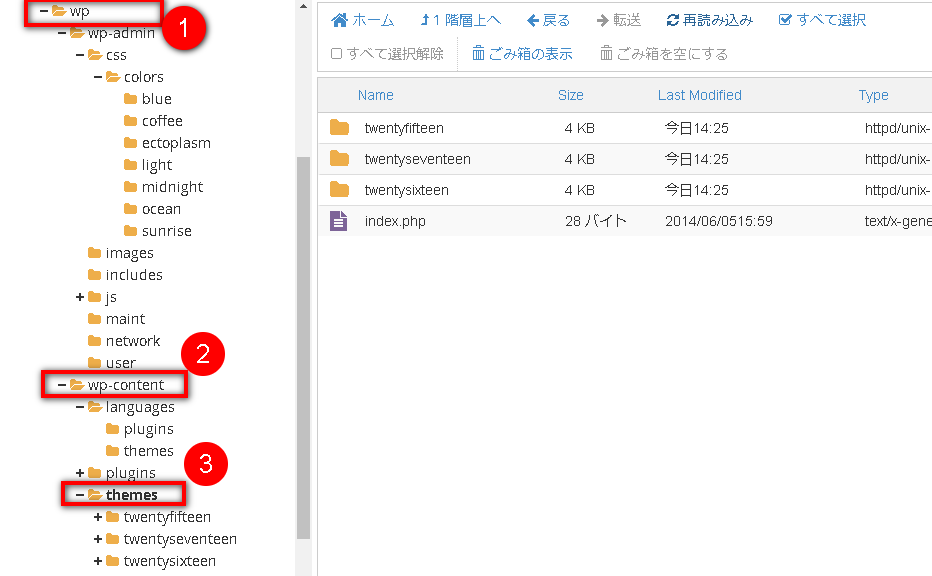Expand twentyfifteen in the folder tree
Viewport: 932px width, 576px height.
98,517
